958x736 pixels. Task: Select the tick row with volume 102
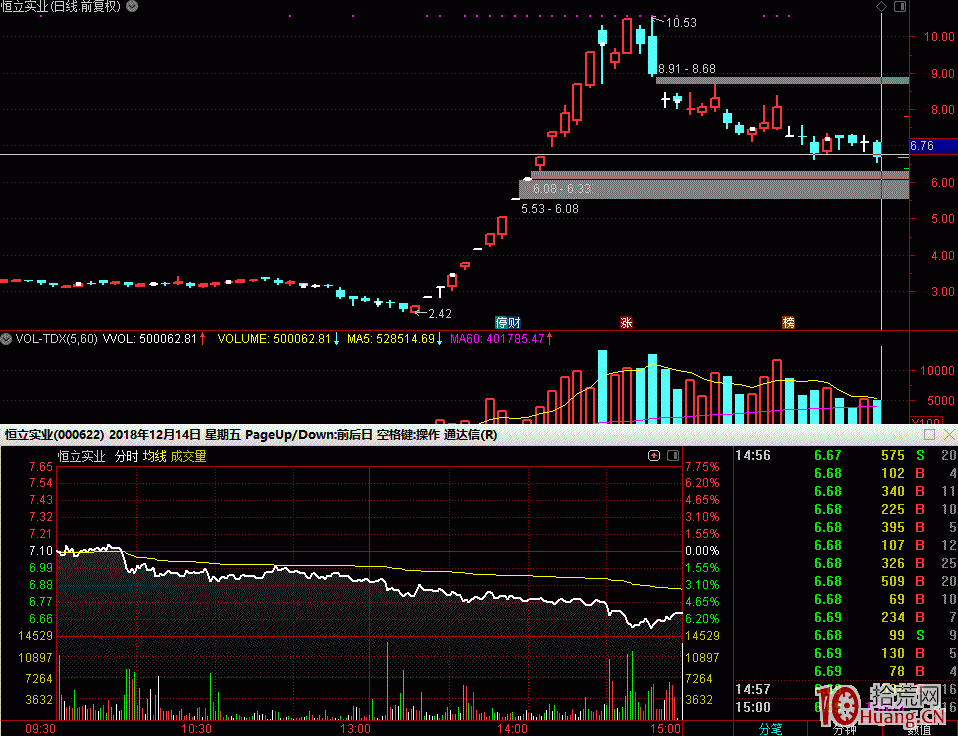846,473
